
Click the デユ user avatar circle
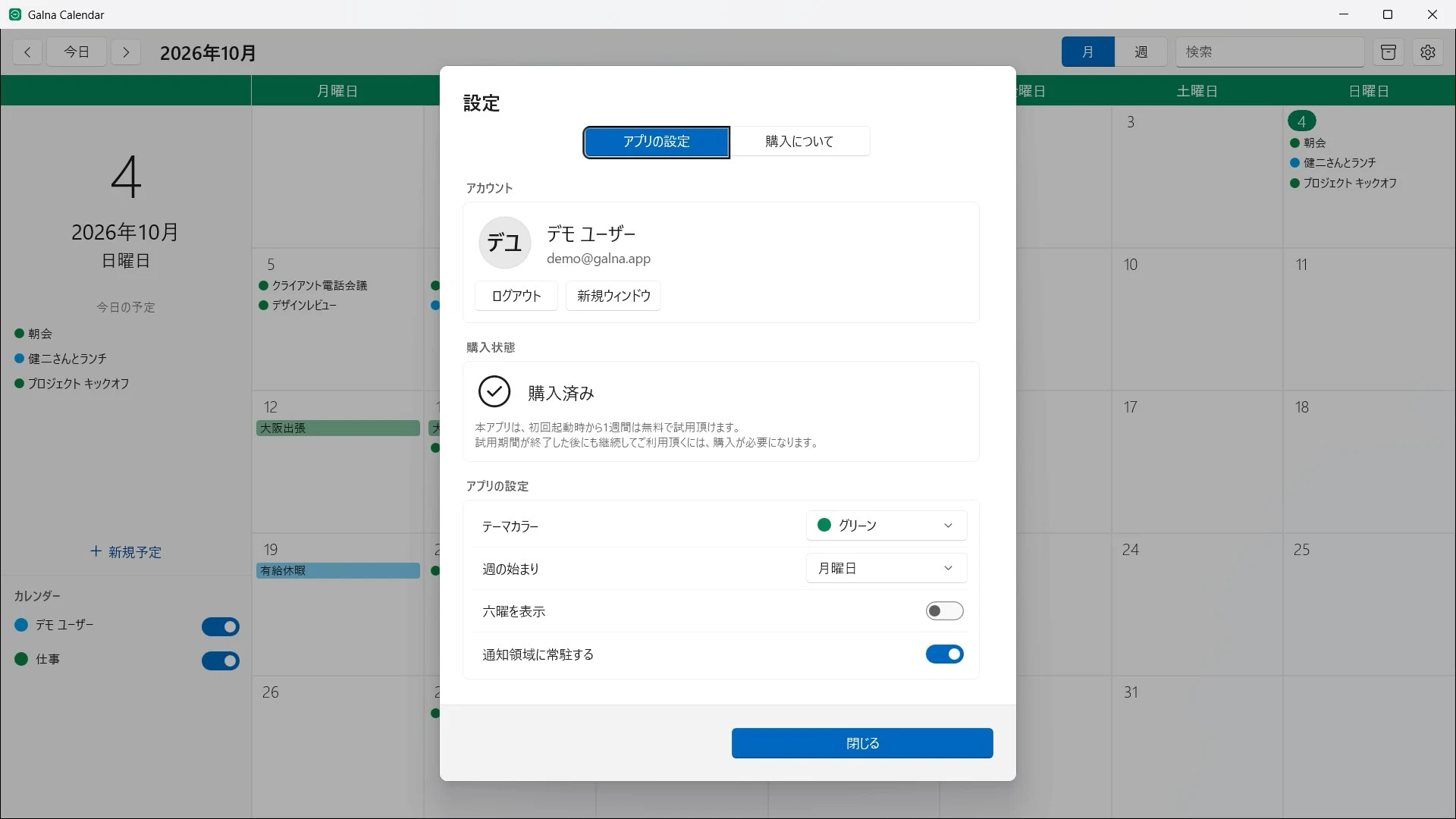point(504,243)
